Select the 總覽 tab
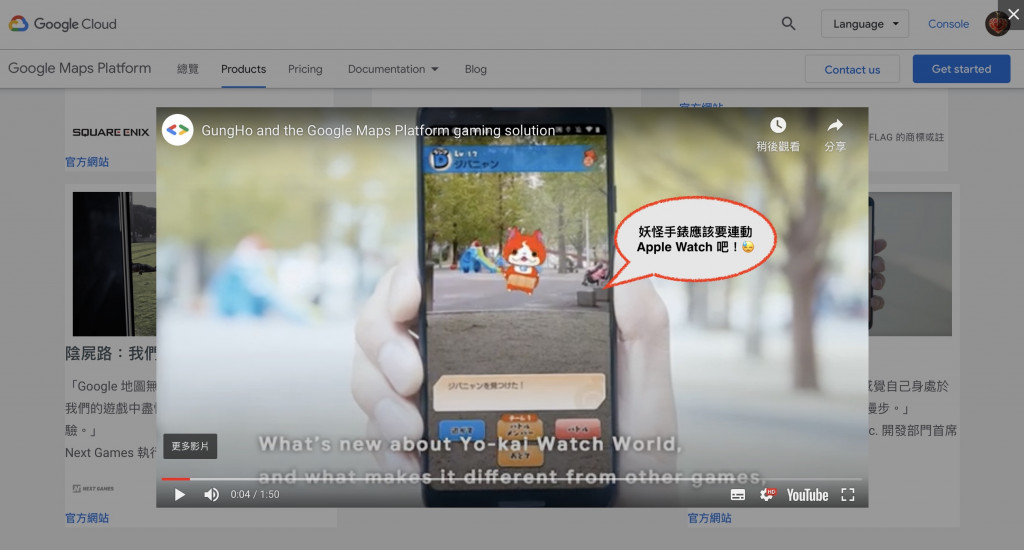The height and width of the screenshot is (550, 1024). [187, 69]
